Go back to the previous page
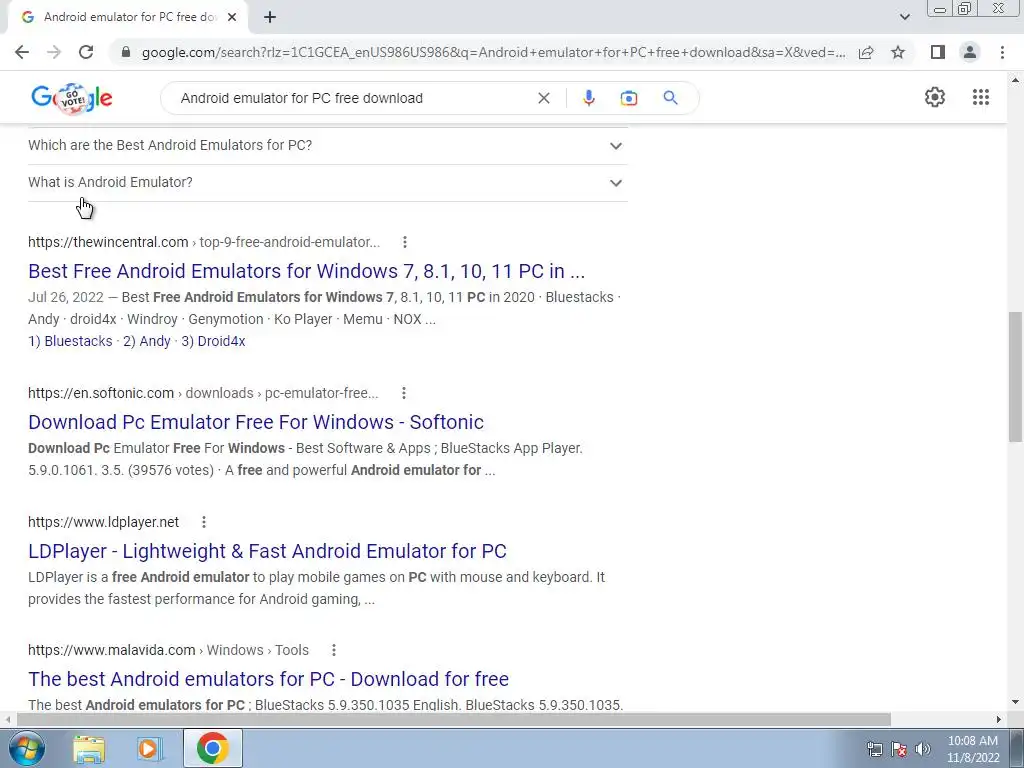This screenshot has width=1024, height=768. pyautogui.click(x=22, y=52)
